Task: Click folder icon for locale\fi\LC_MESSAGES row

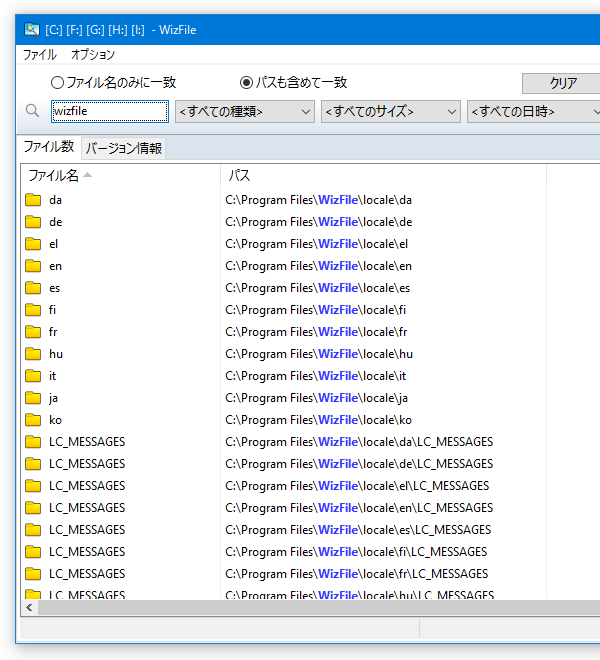Action: coord(33,551)
